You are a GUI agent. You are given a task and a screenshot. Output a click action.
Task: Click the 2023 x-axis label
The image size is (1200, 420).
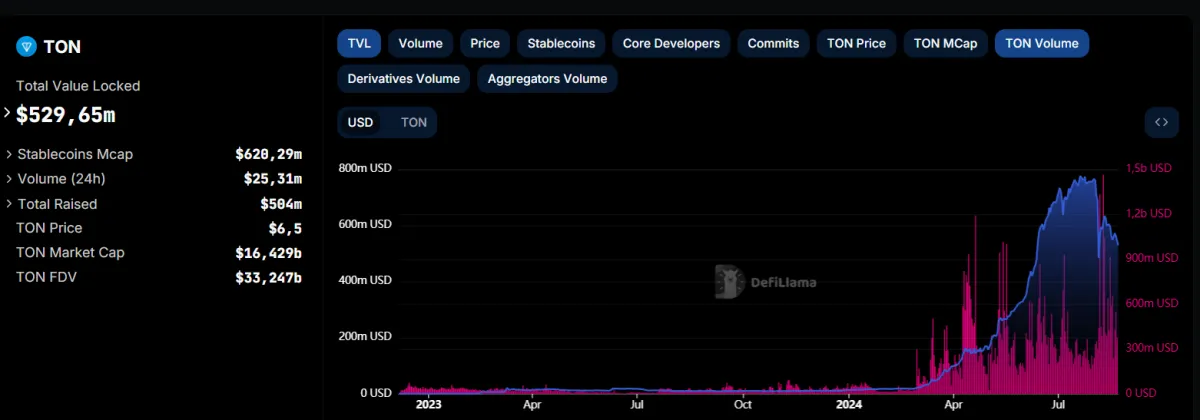tap(428, 405)
